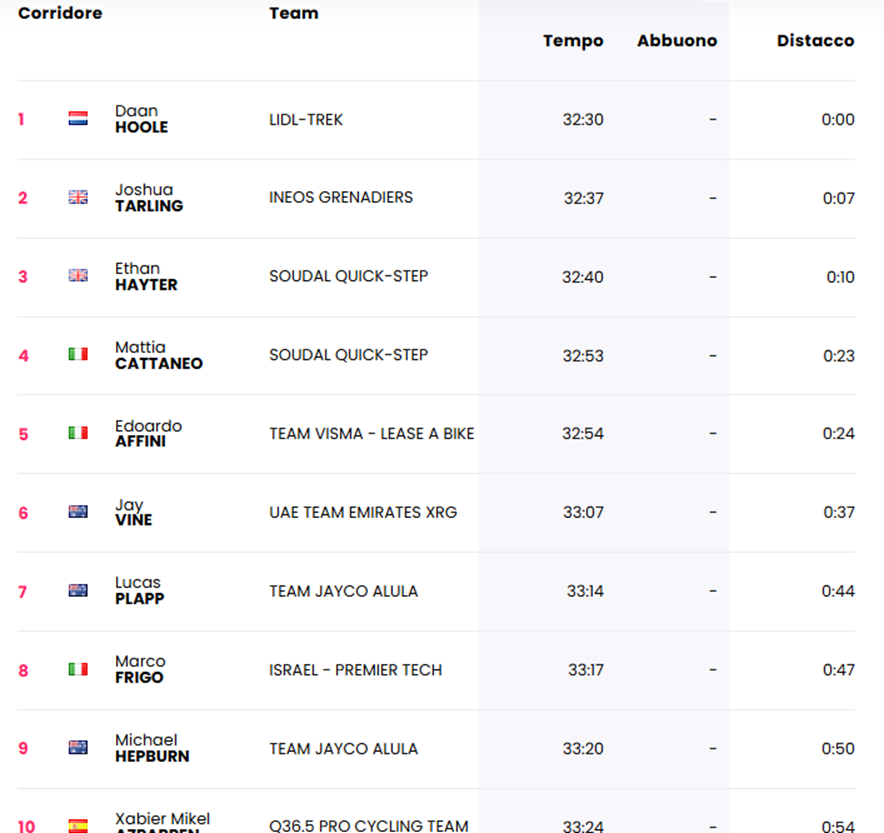This screenshot has width=884, height=833.
Task: Click the British flag next to Joshua Tarling
Action: pyautogui.click(x=78, y=197)
